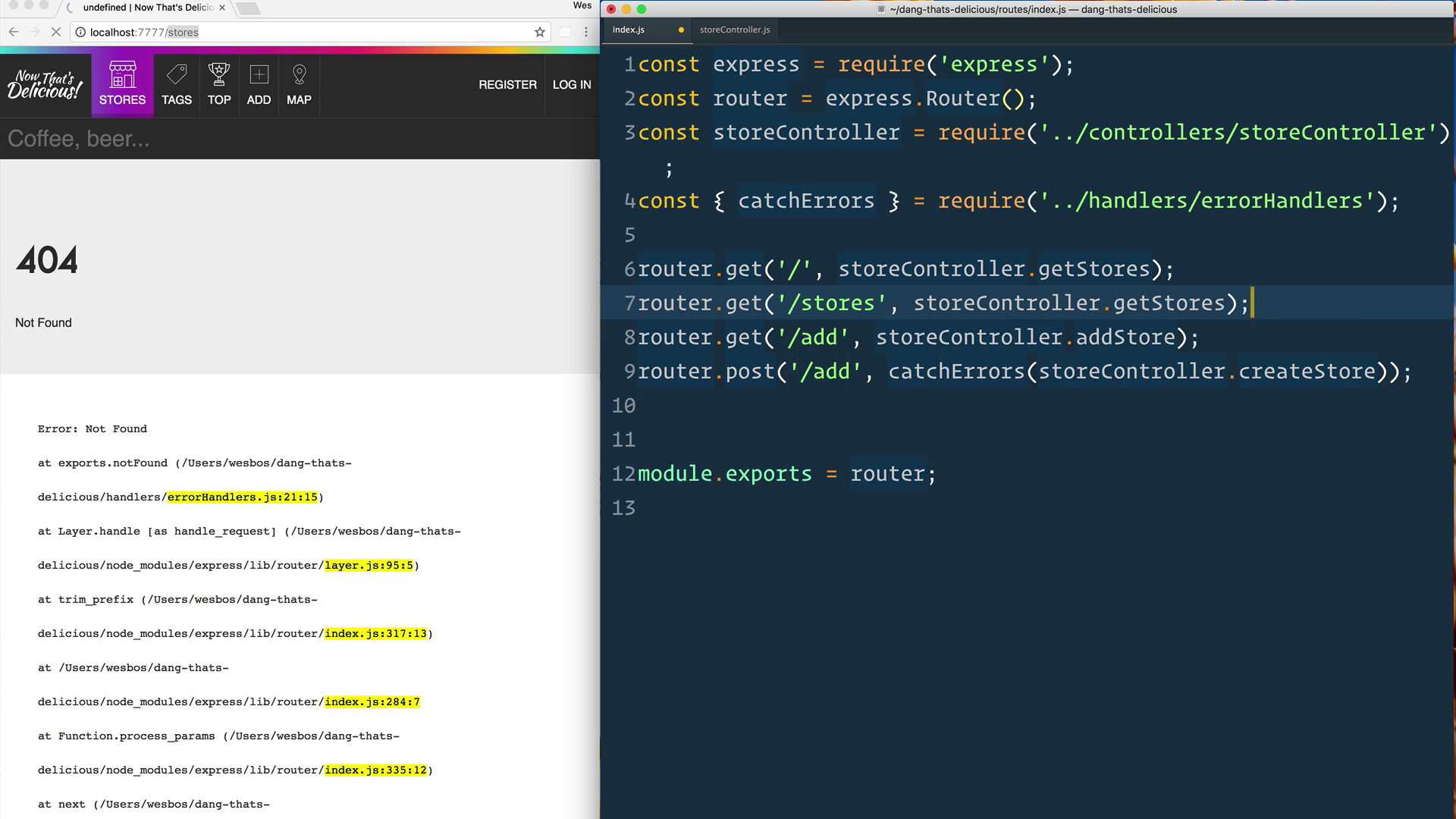Open the Tags nav icon
This screenshot has width=1456, height=819.
(x=177, y=85)
